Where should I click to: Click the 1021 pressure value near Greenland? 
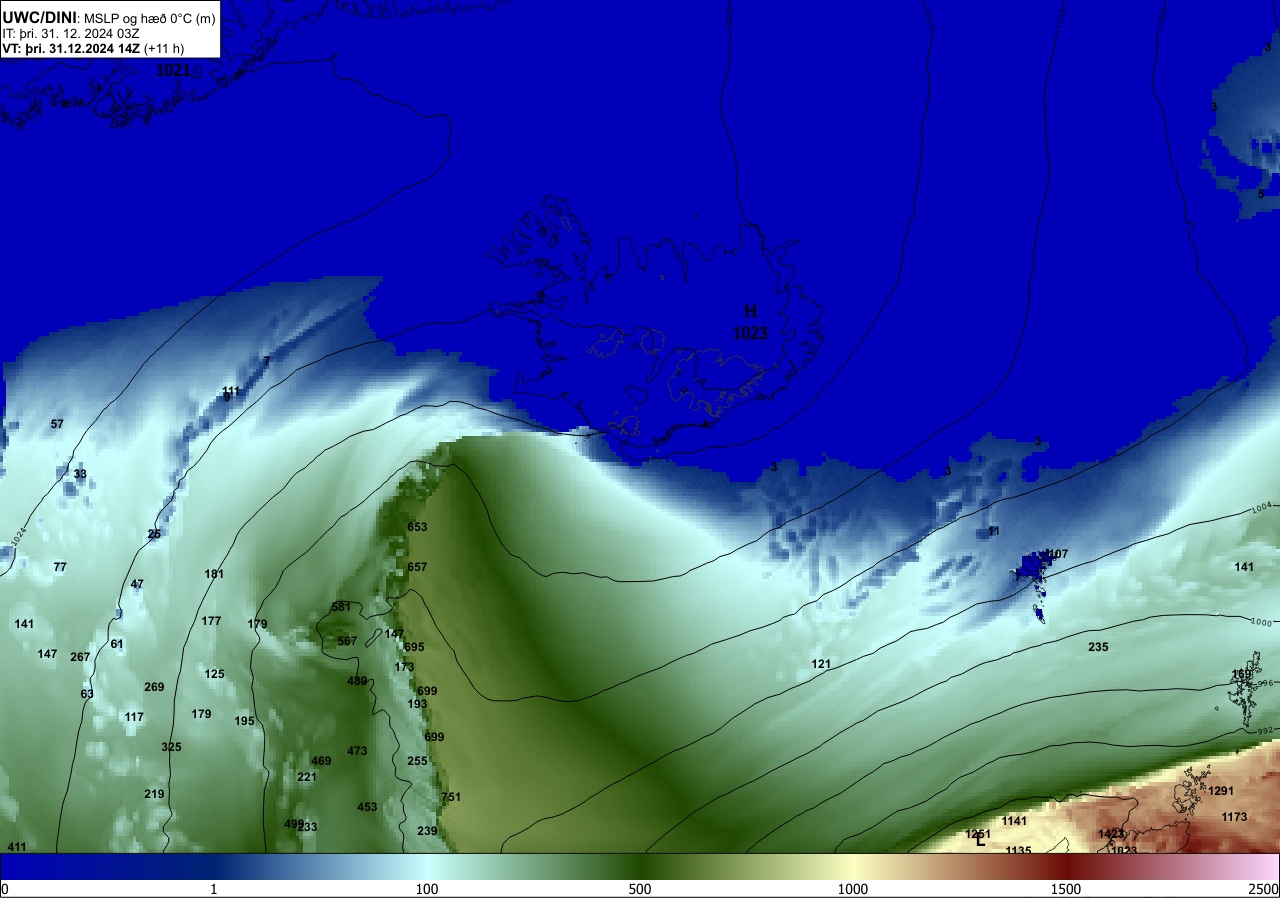coord(173,70)
